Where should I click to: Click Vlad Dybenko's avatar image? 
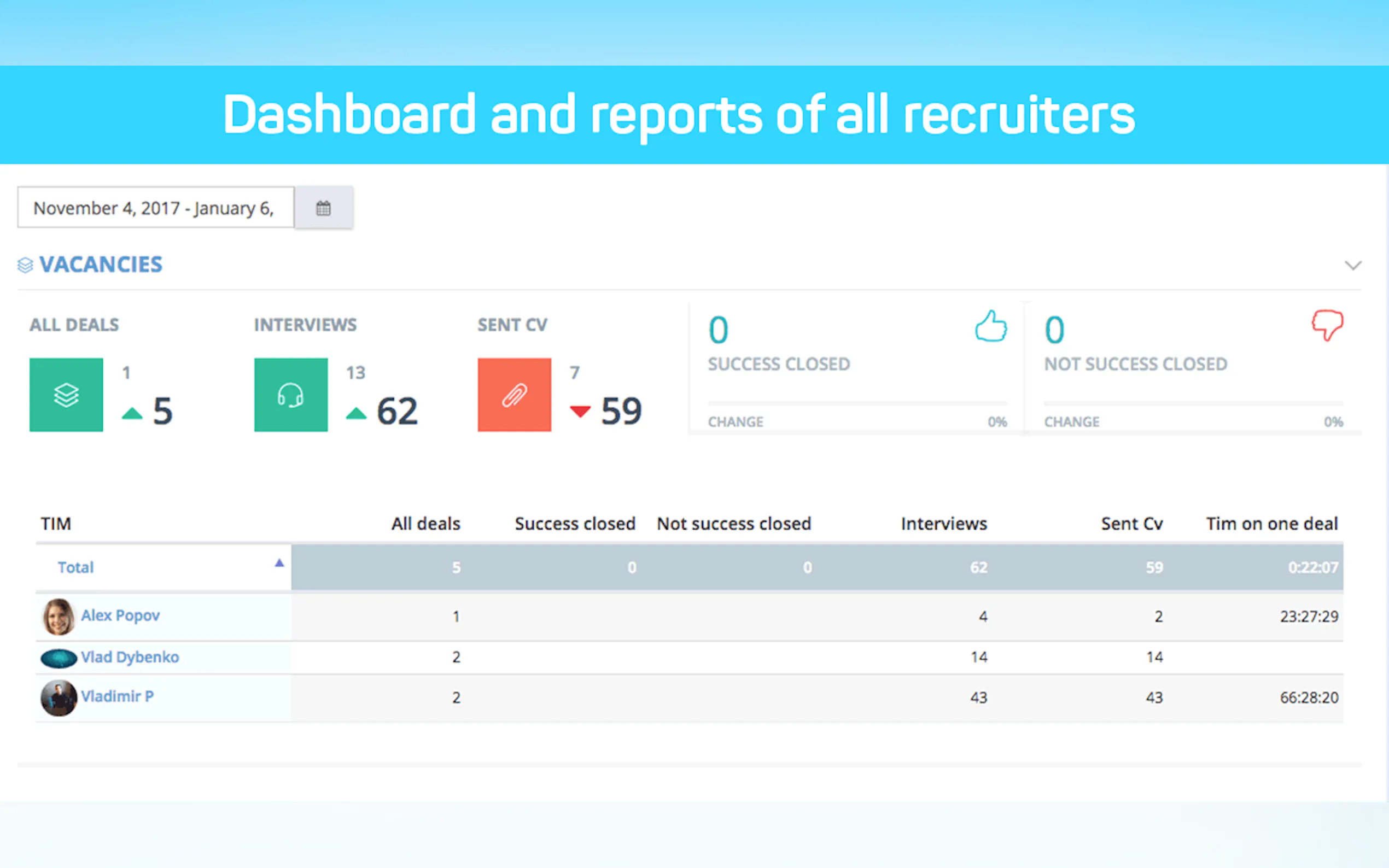tap(59, 658)
